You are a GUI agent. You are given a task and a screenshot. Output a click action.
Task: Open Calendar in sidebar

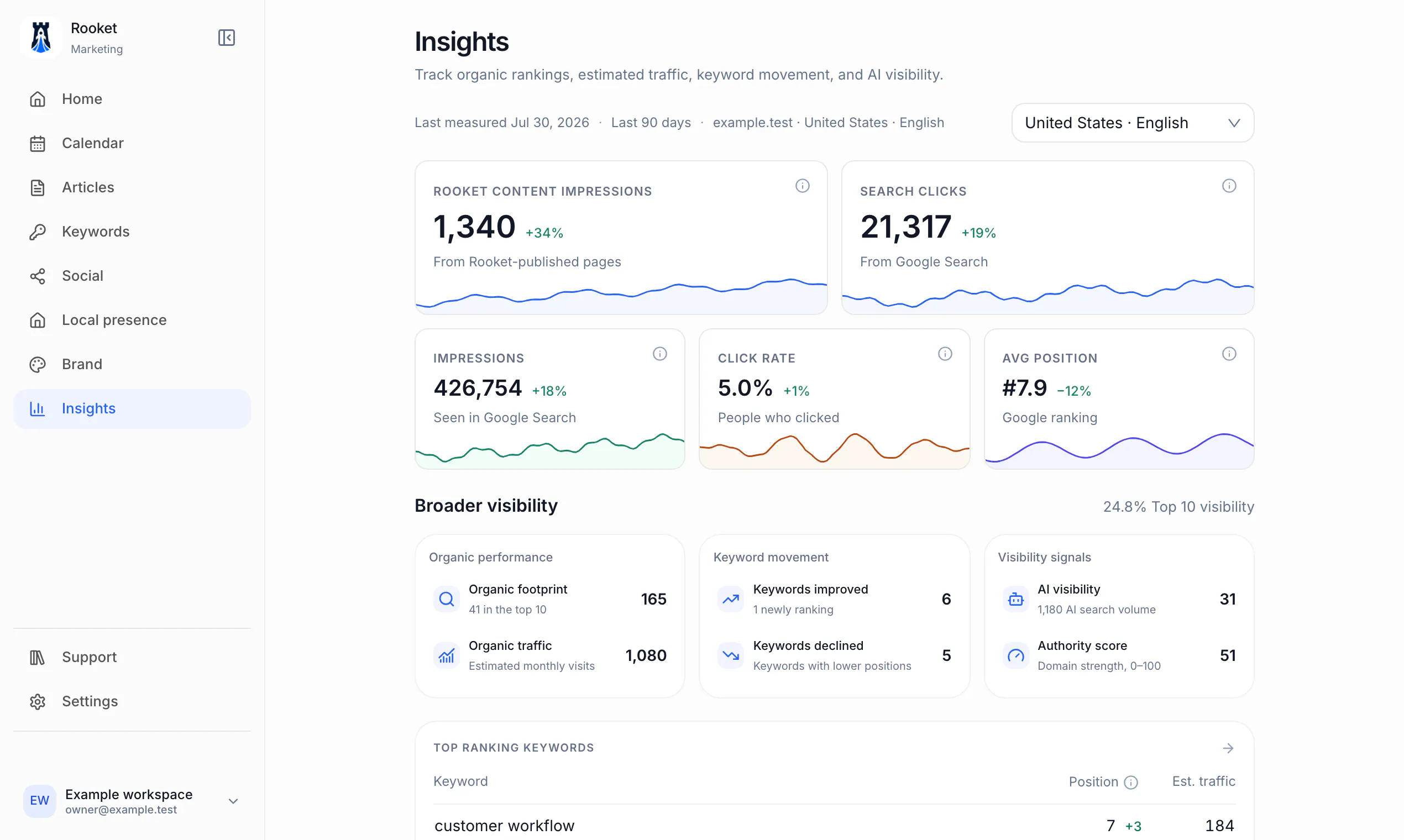coord(132,143)
